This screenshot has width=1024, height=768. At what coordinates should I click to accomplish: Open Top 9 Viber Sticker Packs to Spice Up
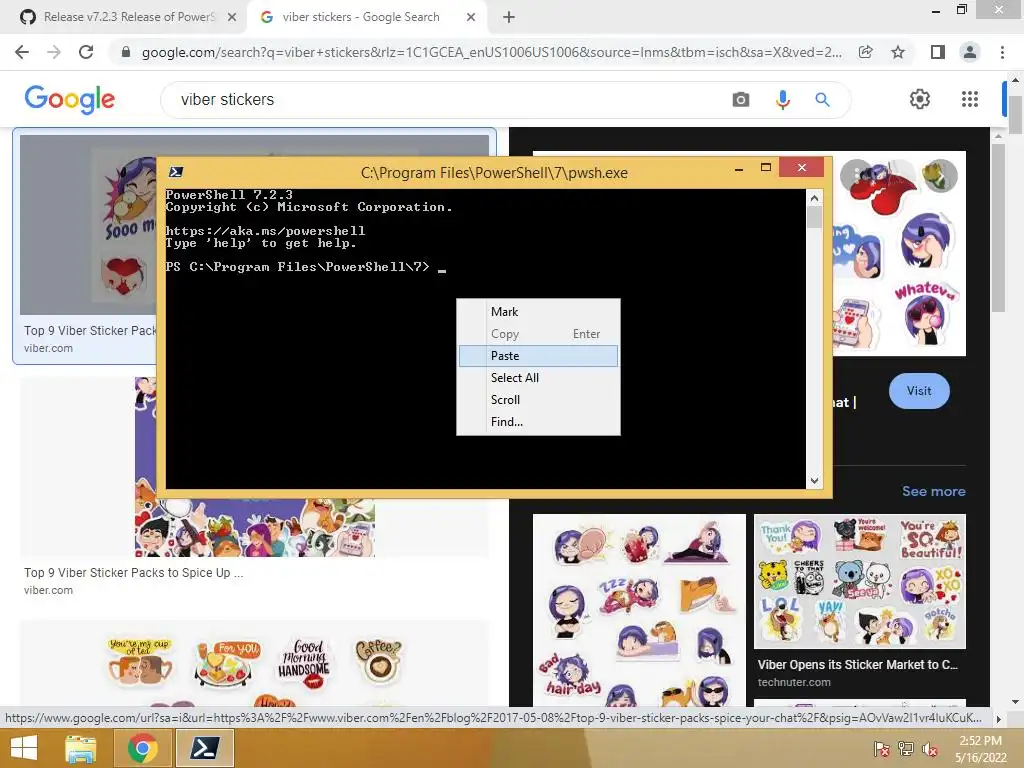pos(133,573)
